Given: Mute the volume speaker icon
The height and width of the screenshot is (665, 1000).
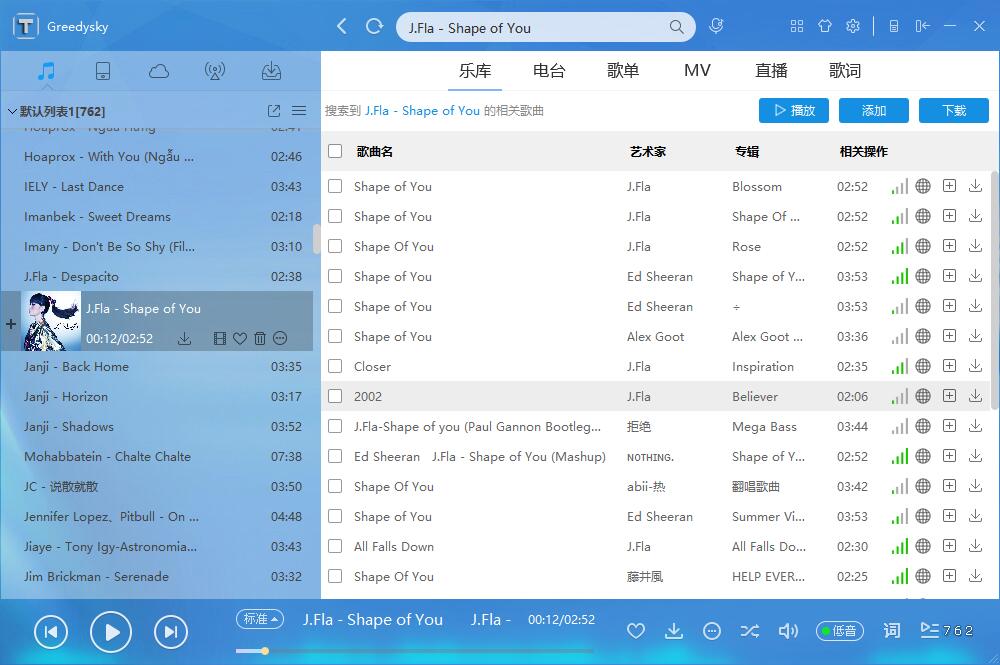Looking at the screenshot, I should pyautogui.click(x=788, y=631).
